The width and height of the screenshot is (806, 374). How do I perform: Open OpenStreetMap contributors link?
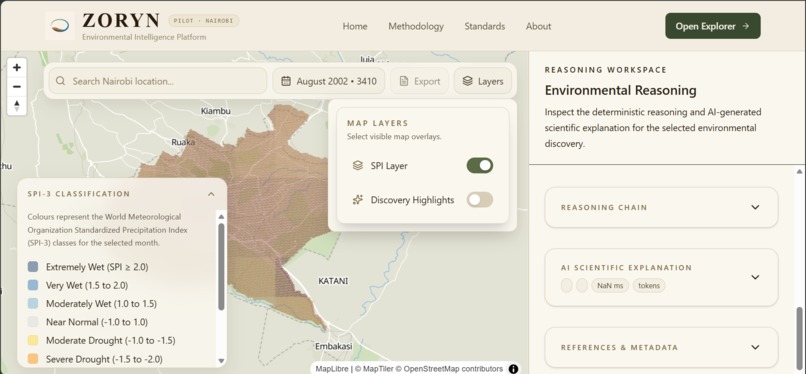(449, 369)
